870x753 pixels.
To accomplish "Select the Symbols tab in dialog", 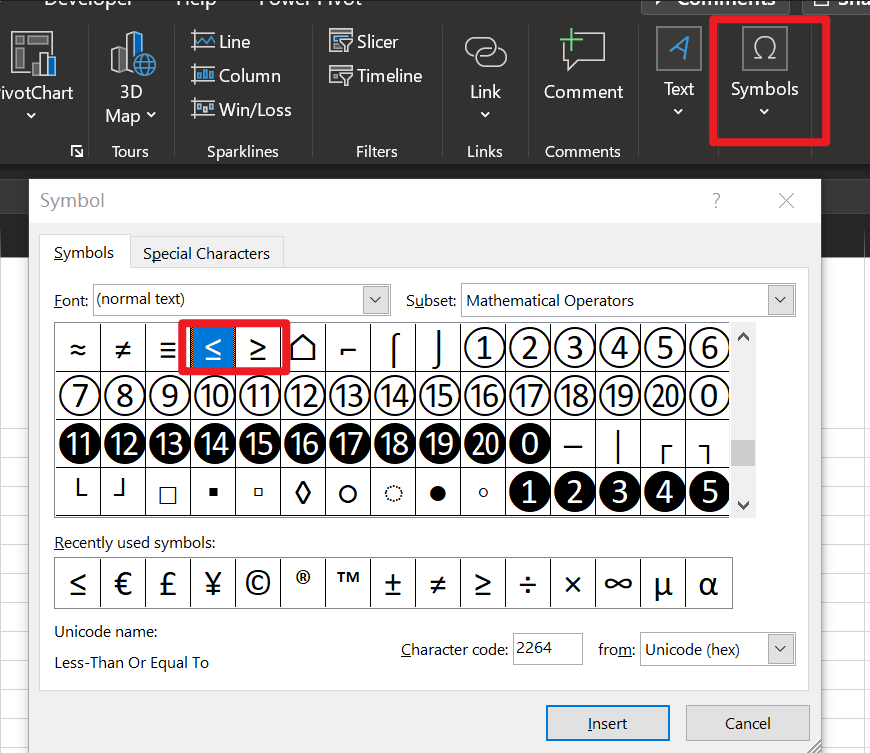I will pyautogui.click(x=84, y=252).
